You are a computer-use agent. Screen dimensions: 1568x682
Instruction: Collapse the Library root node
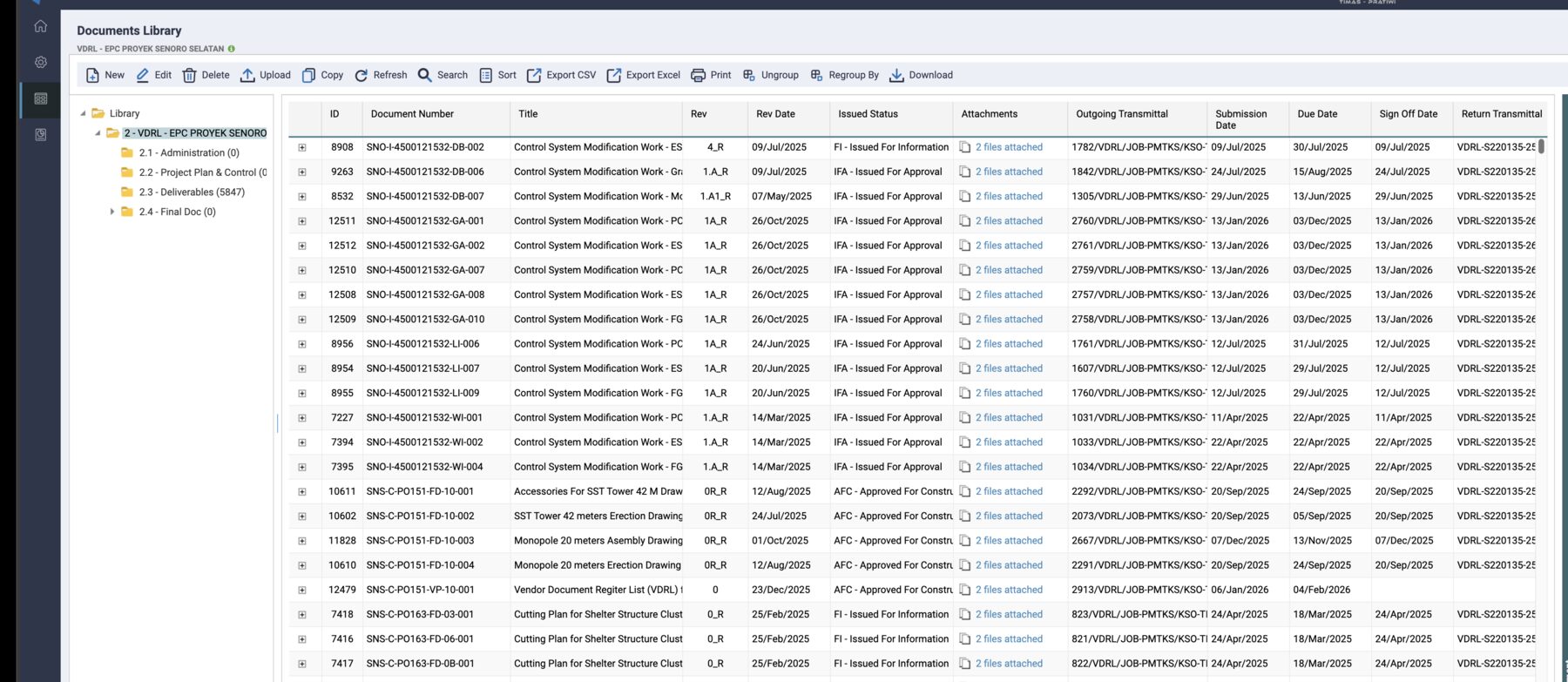coord(84,113)
